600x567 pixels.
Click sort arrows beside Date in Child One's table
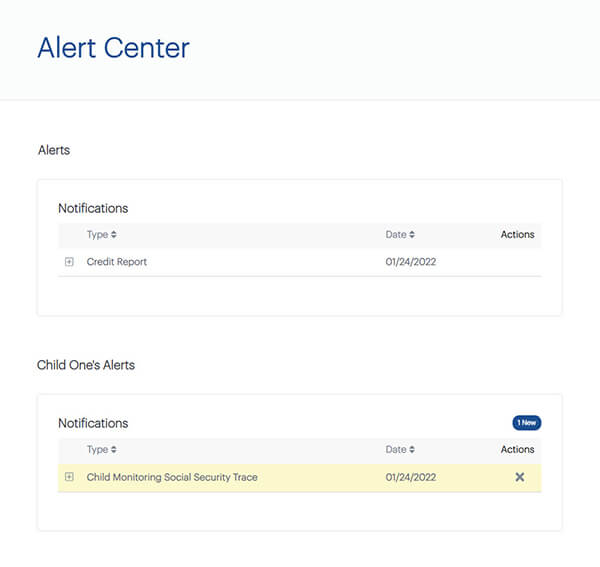412,450
